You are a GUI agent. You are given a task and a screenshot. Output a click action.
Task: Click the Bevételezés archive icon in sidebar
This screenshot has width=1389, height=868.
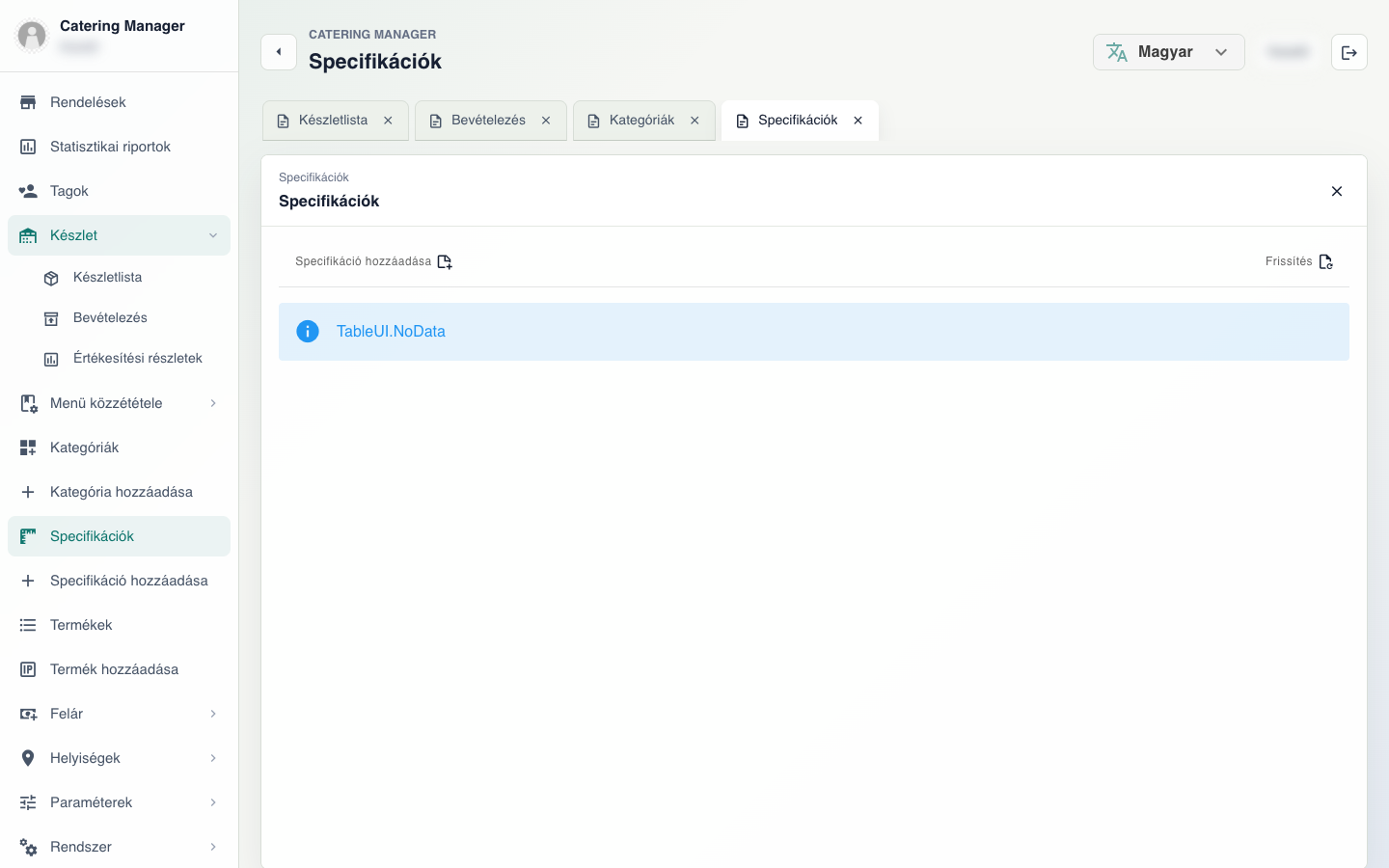51,318
